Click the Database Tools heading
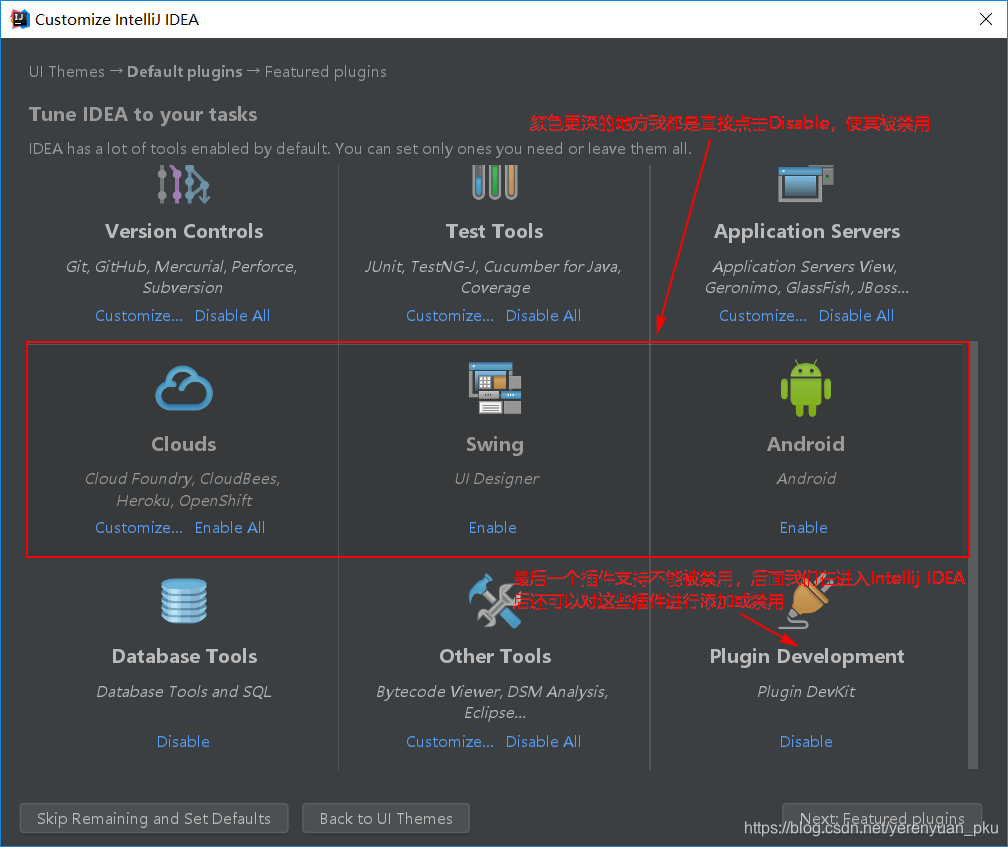 [184, 656]
